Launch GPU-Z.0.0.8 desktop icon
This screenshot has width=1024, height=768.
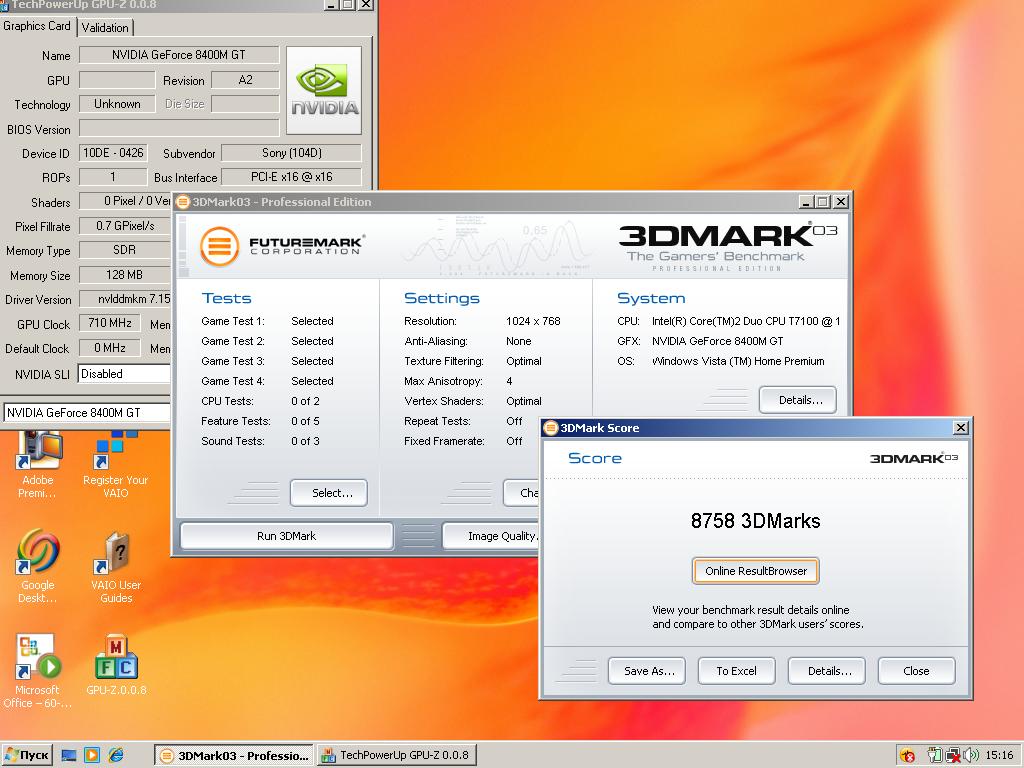click(x=116, y=665)
